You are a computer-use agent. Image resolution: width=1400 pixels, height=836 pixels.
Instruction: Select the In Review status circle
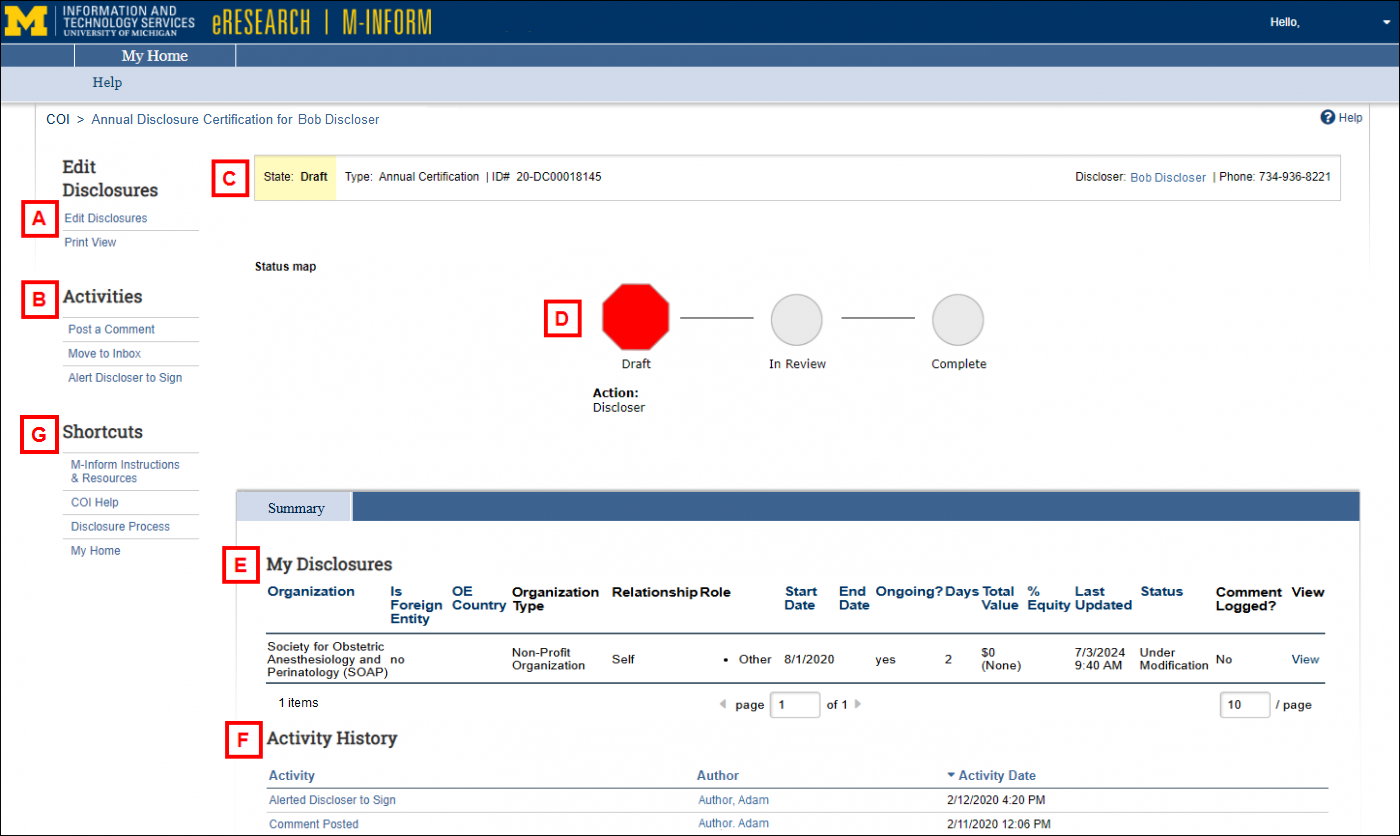pos(797,319)
